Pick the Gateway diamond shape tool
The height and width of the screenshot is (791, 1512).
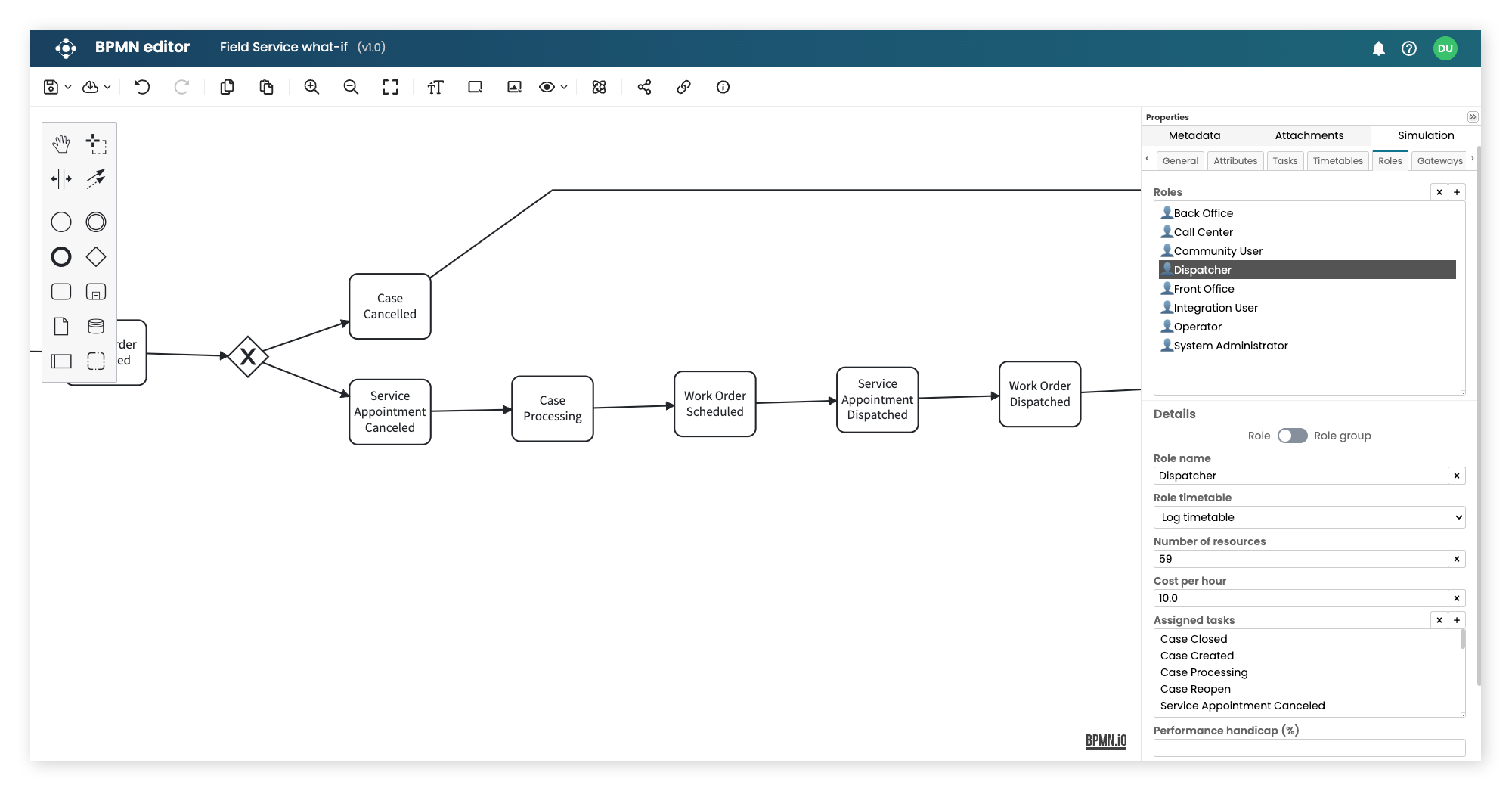point(97,257)
